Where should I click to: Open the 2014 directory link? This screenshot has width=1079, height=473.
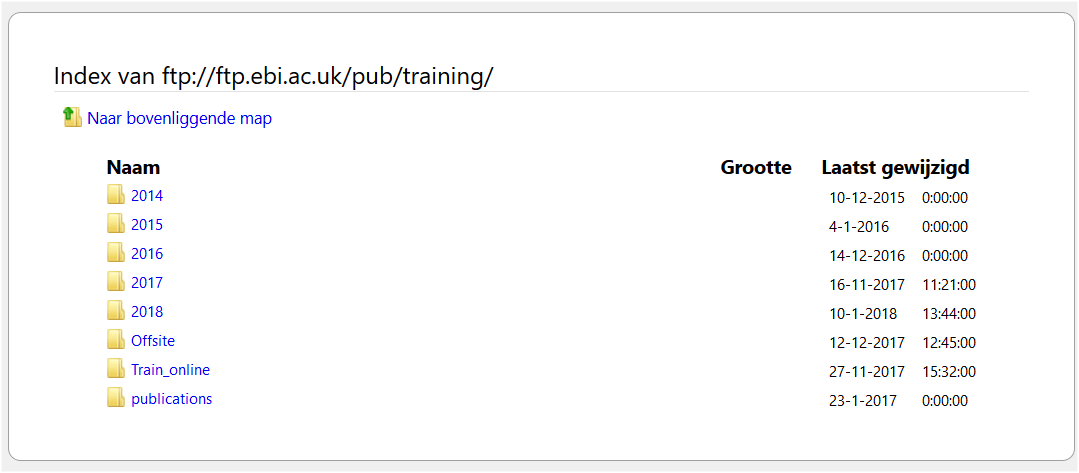pos(147,196)
